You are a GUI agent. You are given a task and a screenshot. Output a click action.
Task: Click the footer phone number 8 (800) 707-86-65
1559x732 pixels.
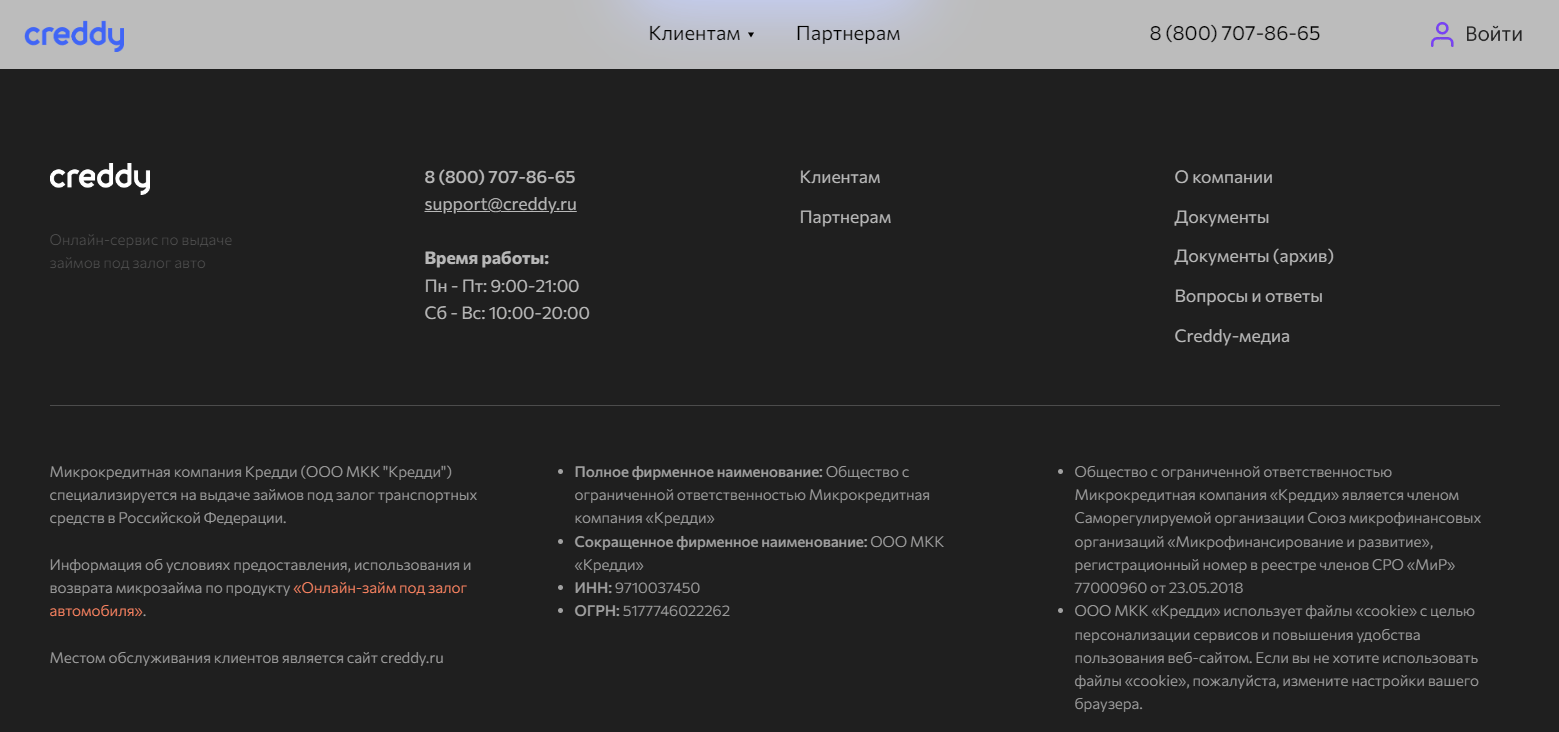(500, 177)
